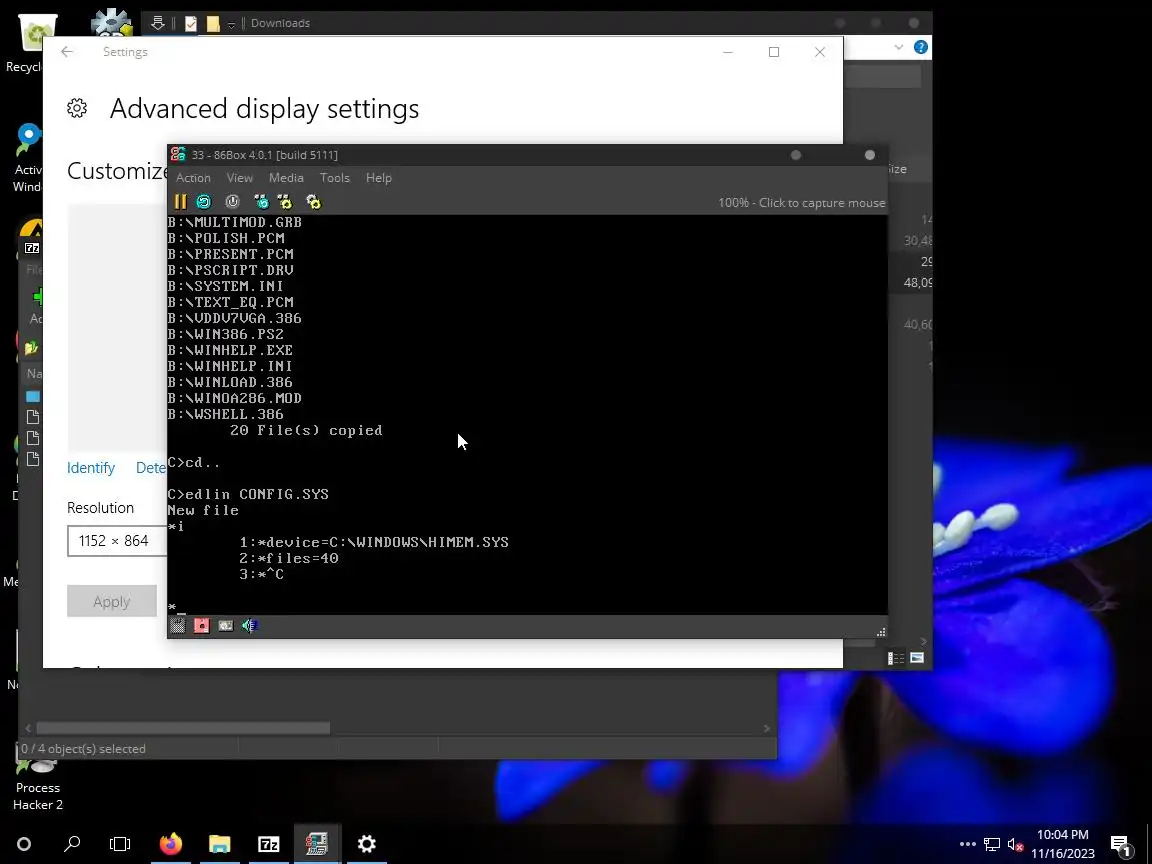
Task: Switch Explorer to large icons view
Action: pos(917,658)
